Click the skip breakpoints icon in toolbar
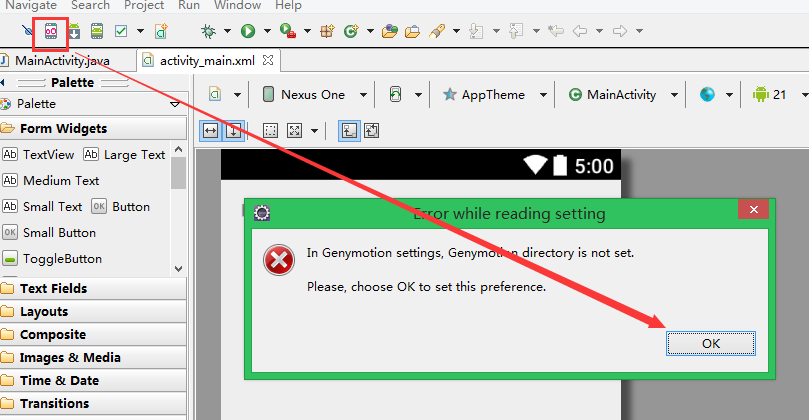The width and height of the screenshot is (809, 420). click(27, 31)
